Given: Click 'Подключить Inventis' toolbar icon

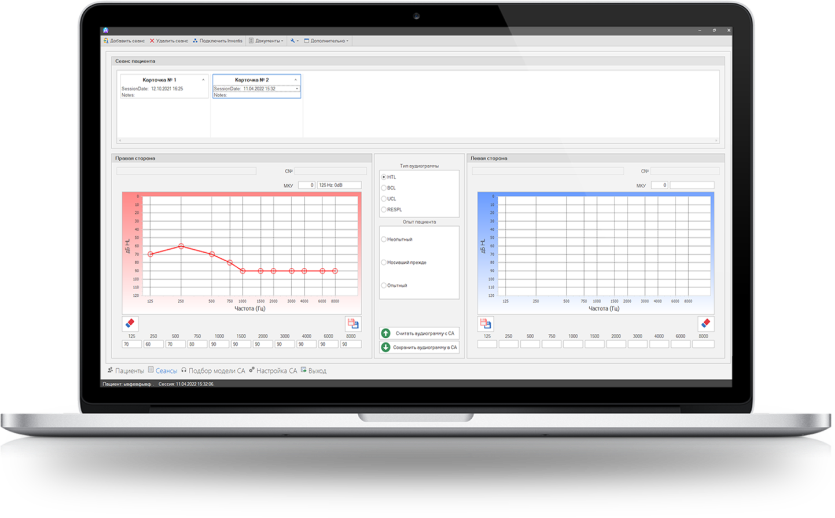Looking at the screenshot, I should pyautogui.click(x=195, y=41).
